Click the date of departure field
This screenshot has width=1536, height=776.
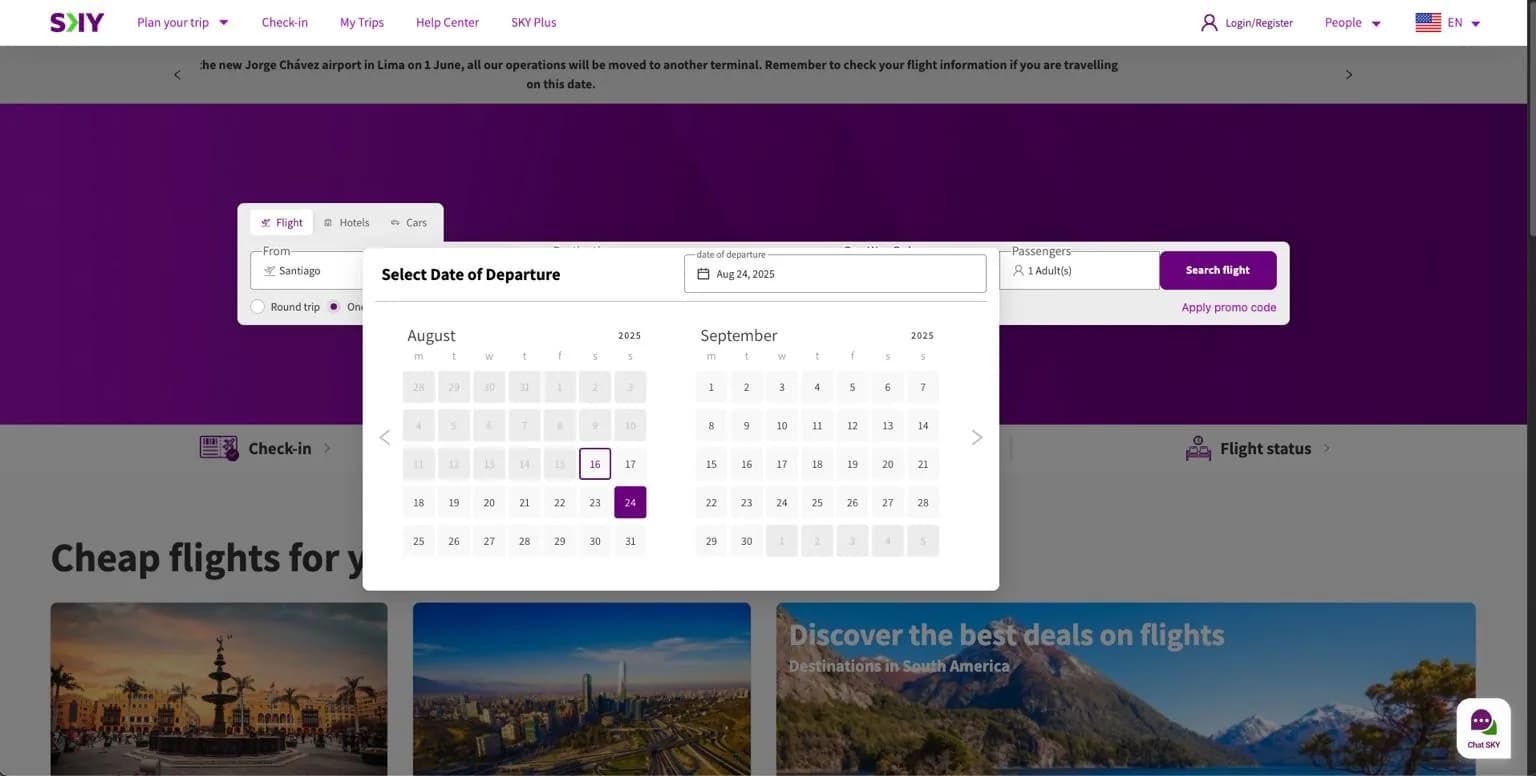click(835, 273)
